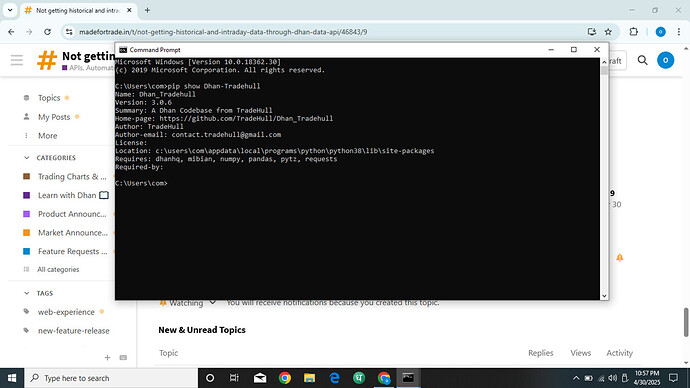Reload the page with refresh icon

pos(47,32)
